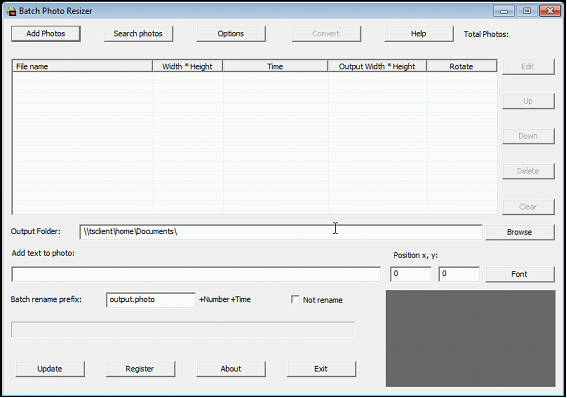Click the Register button
Image resolution: width=567 pixels, height=398 pixels.
[x=140, y=369]
